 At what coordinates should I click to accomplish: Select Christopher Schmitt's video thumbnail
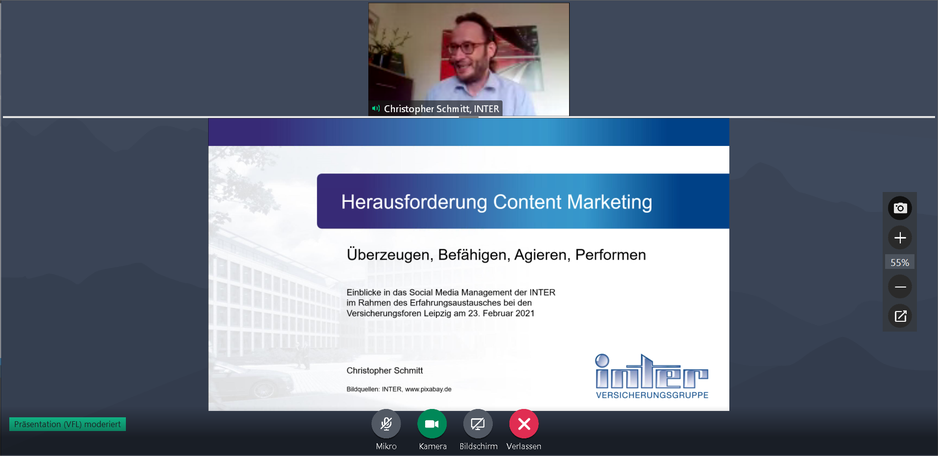(468, 59)
